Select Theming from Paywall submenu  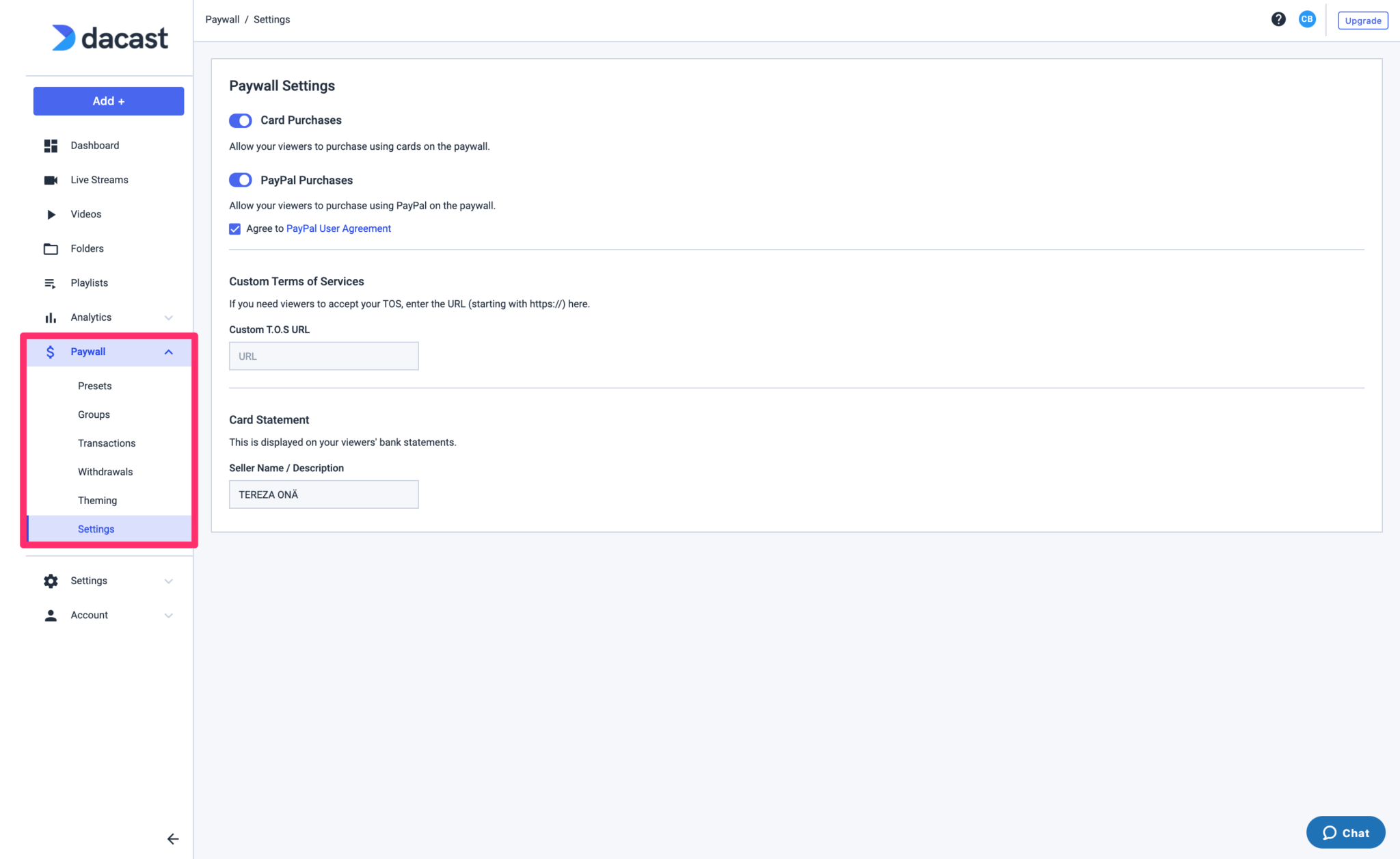click(97, 500)
